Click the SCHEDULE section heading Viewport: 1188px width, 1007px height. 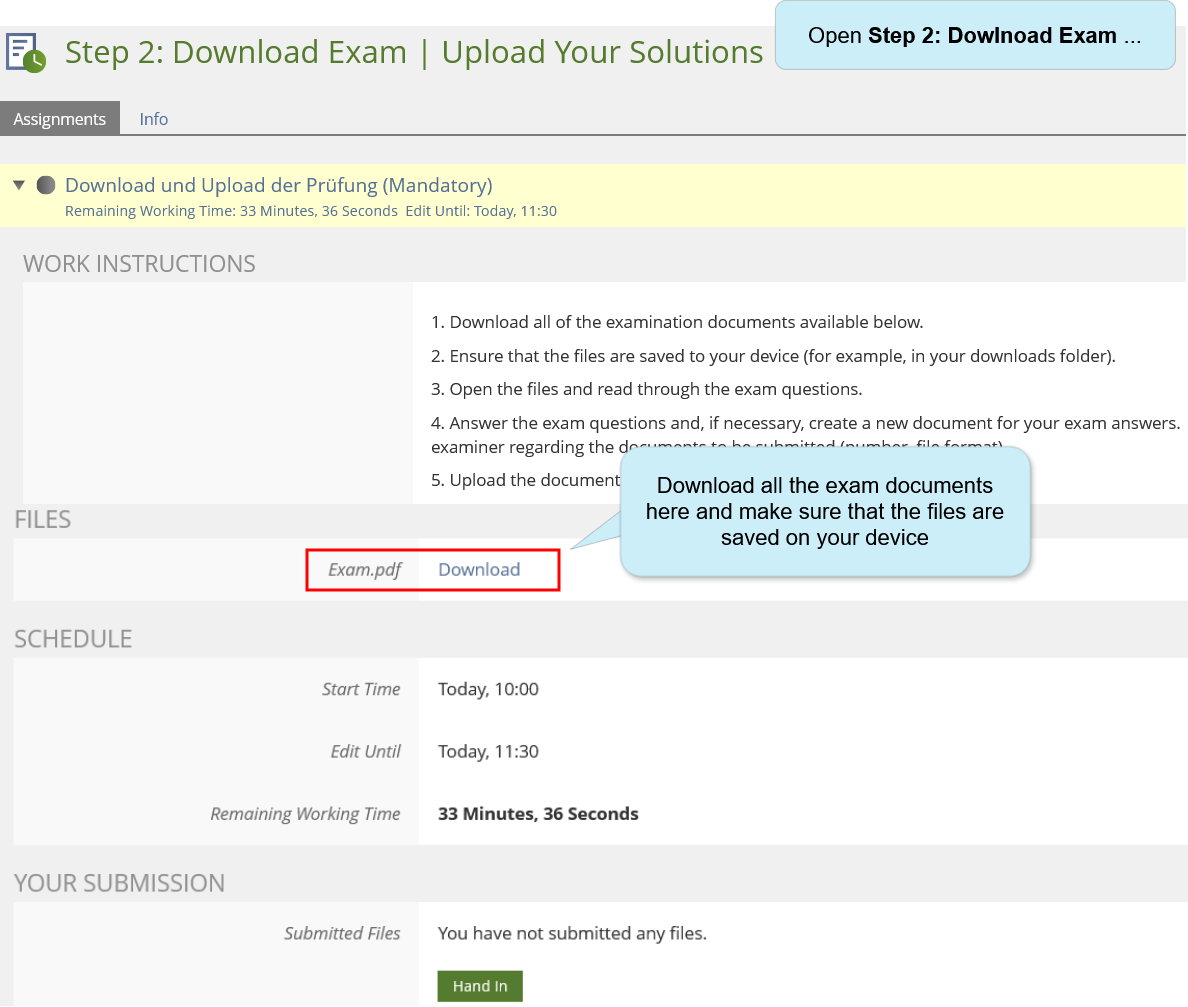[x=73, y=639]
